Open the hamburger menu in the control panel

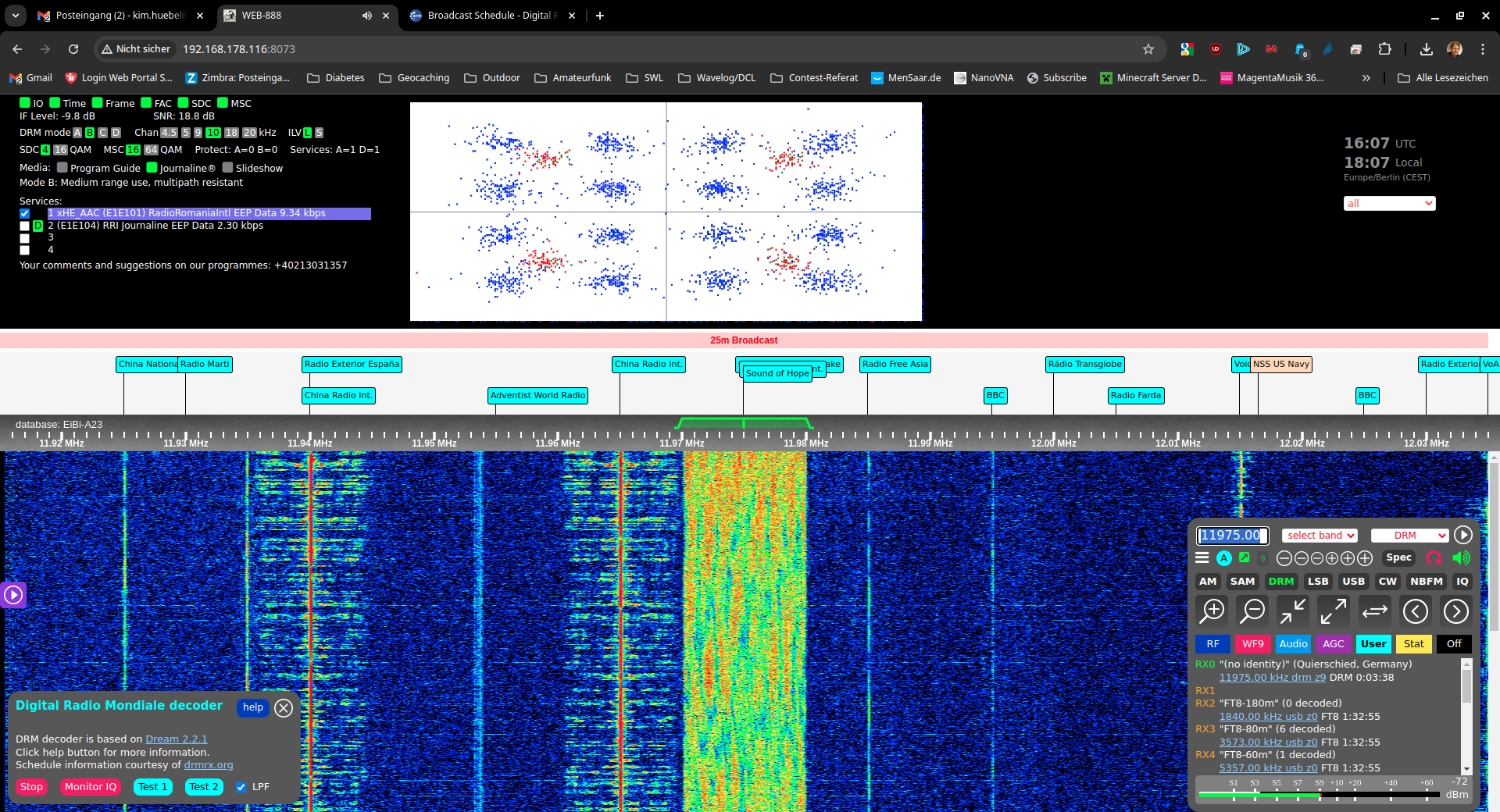1202,558
